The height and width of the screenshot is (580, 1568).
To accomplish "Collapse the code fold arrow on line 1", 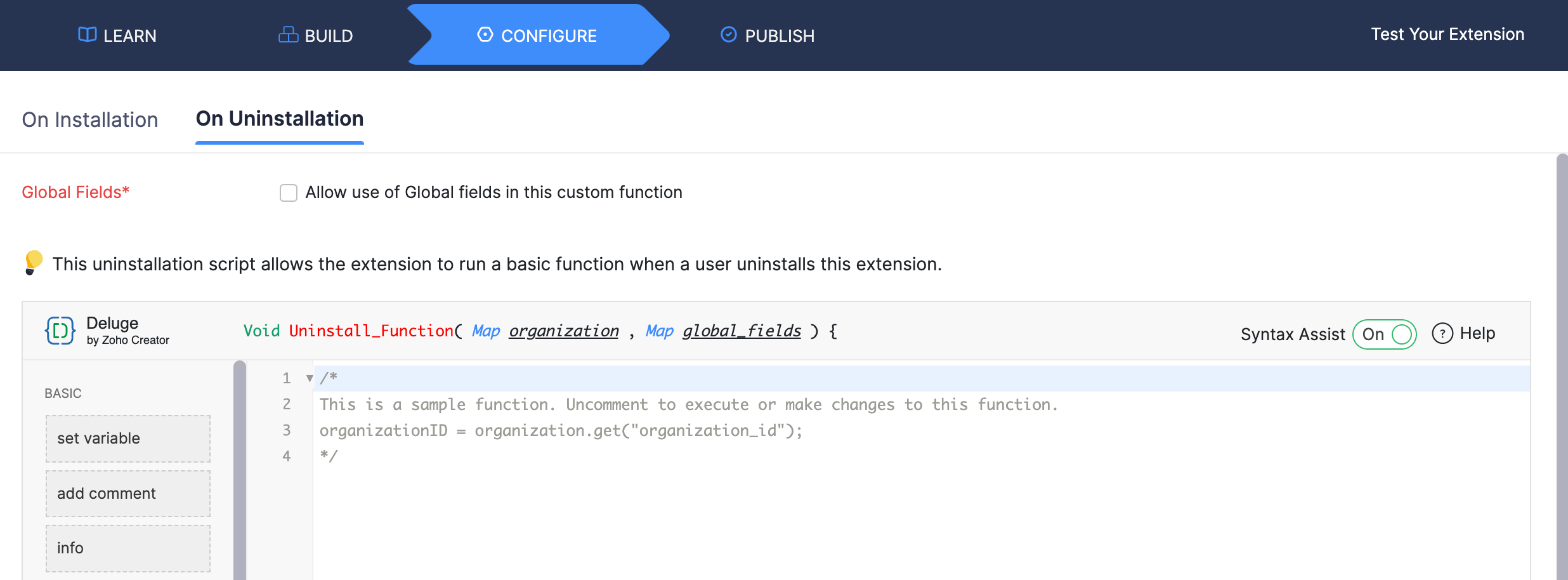I will (x=310, y=378).
